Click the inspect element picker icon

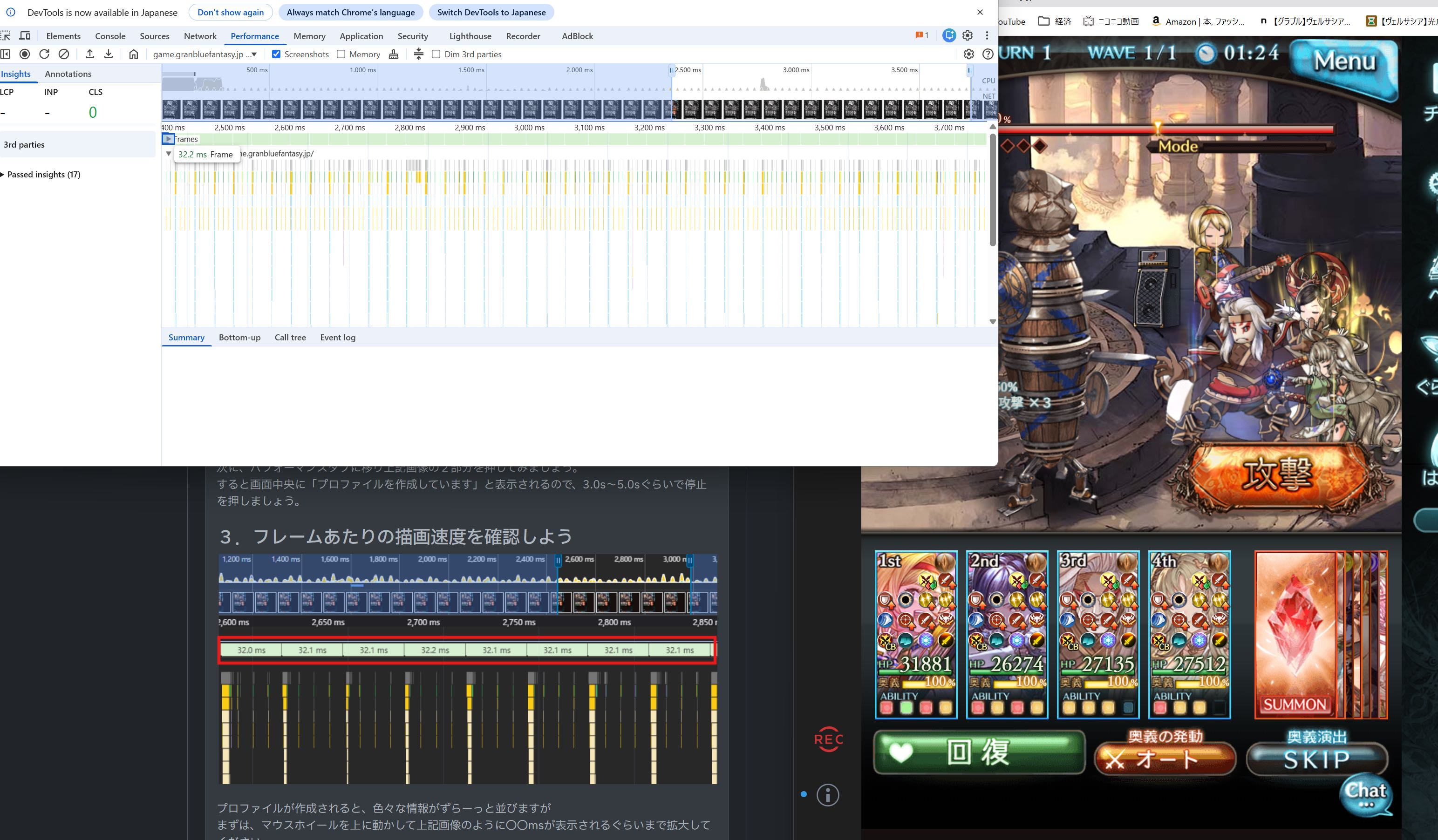point(6,36)
